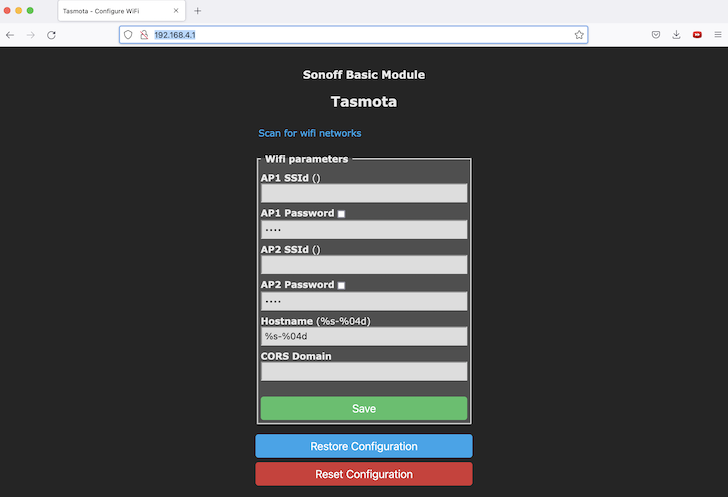Click the Restore Configuration button
This screenshot has width=728, height=497.
pos(364,446)
